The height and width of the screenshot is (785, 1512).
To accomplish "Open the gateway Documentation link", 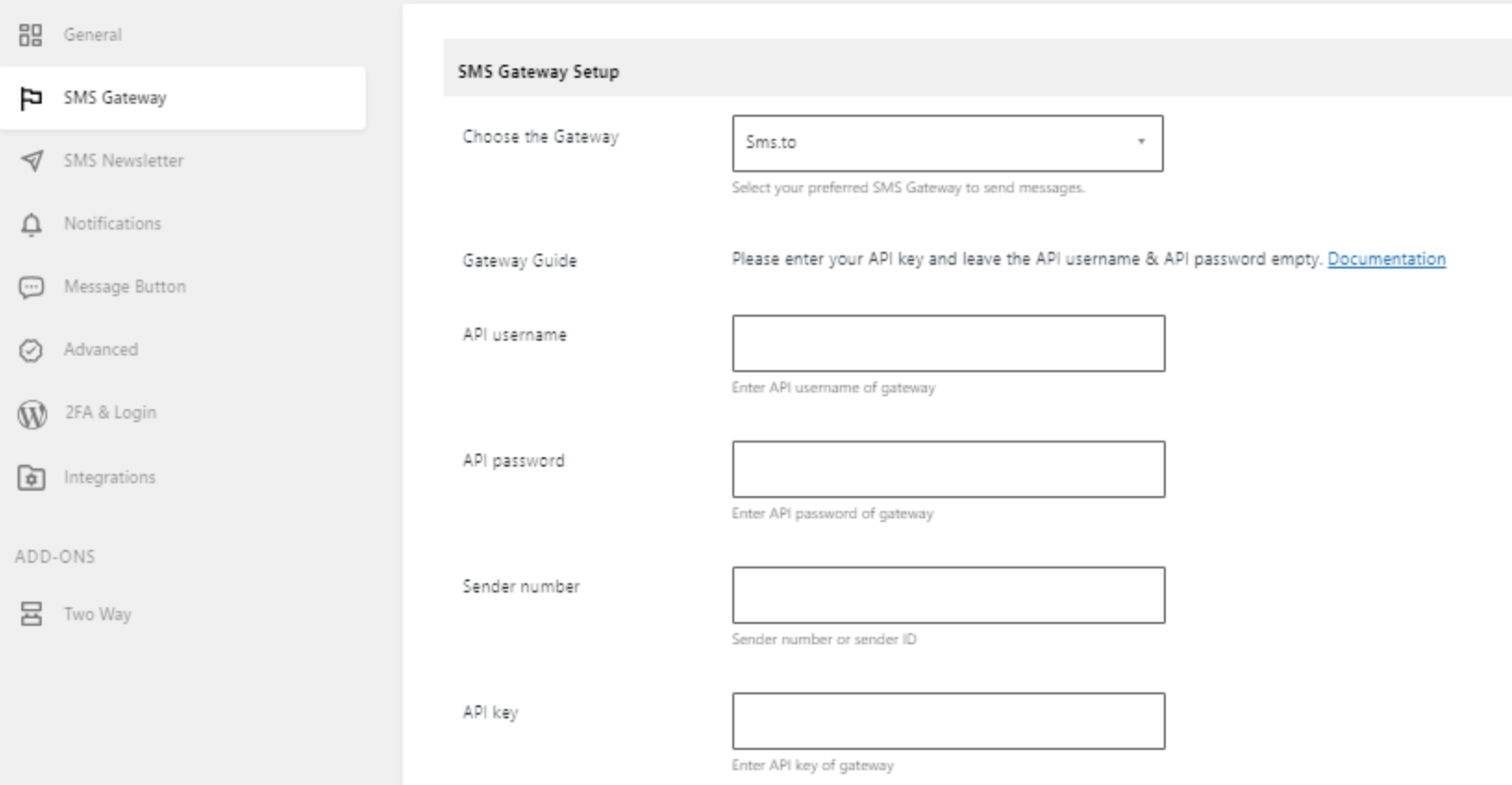I will coord(1386,259).
